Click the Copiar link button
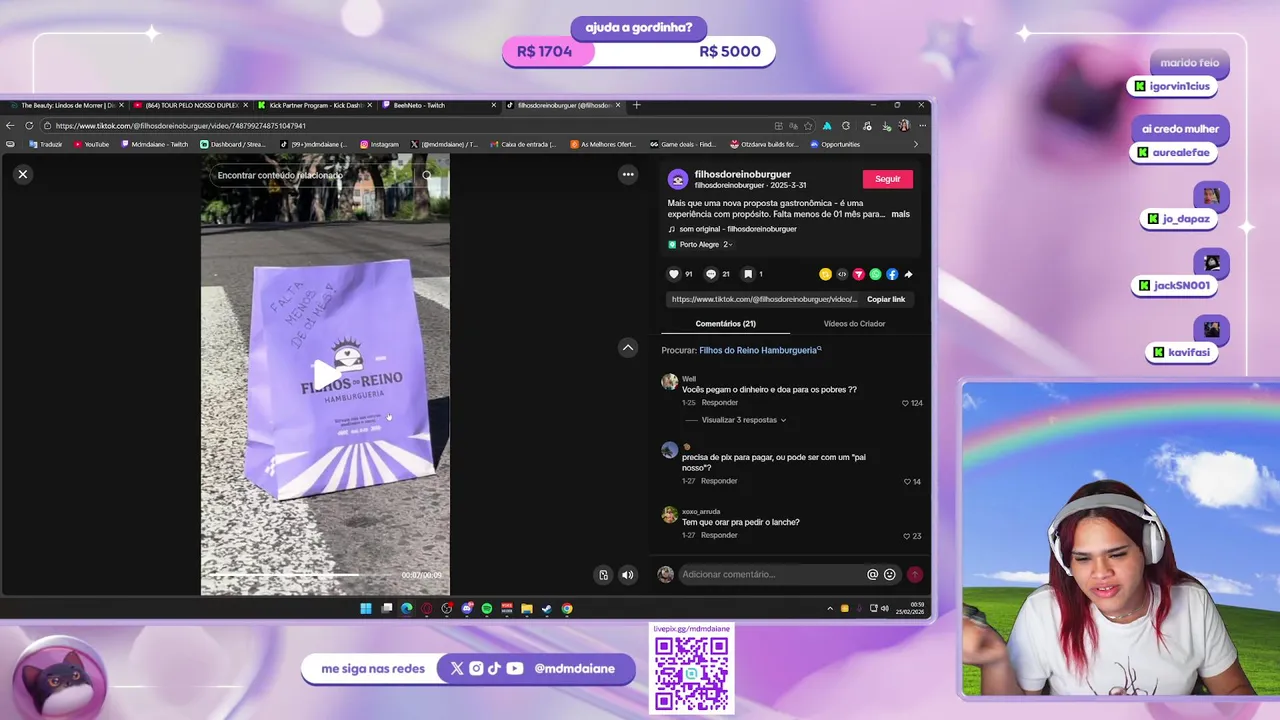The width and height of the screenshot is (1280, 720). 886,299
